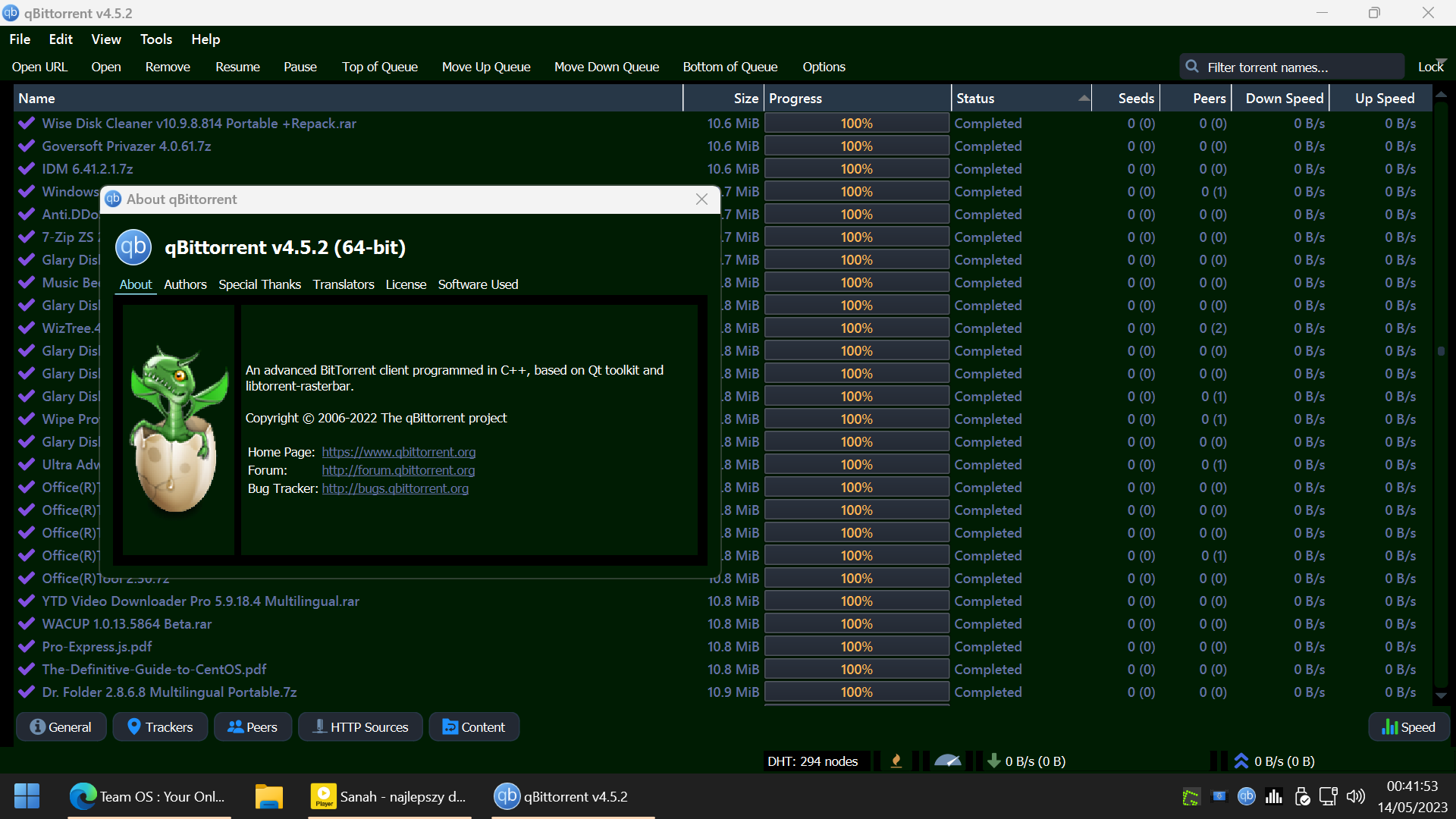Click the Lock toolbar button

[1431, 67]
